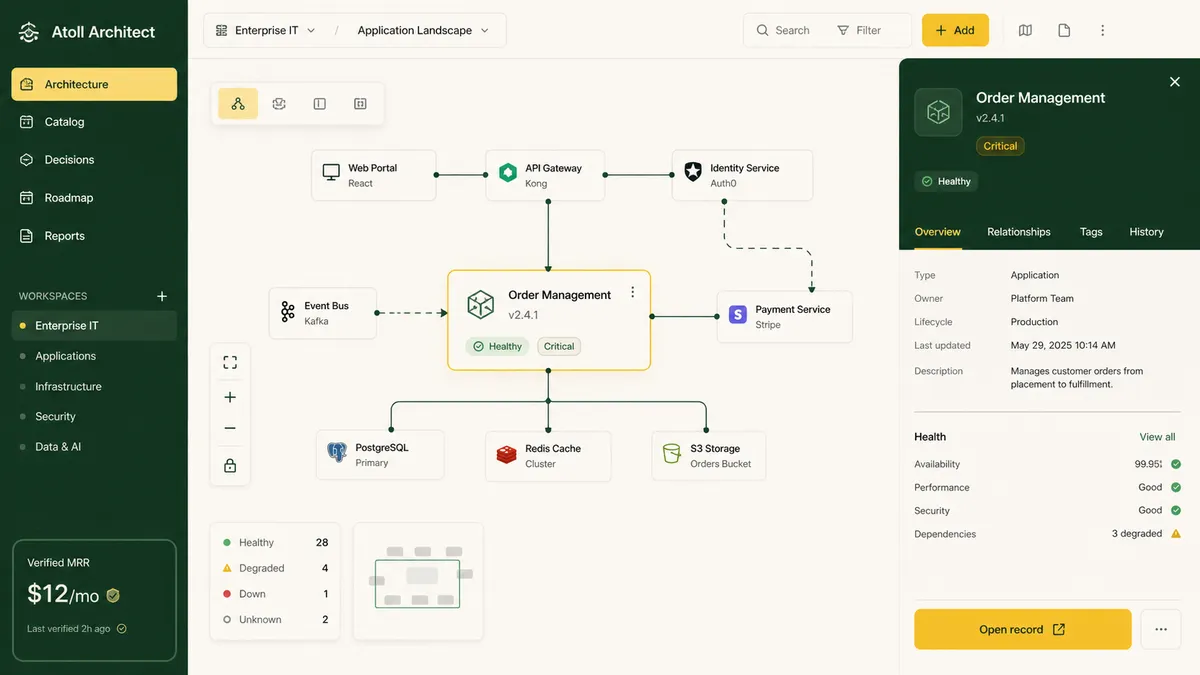
Task: Open the map icon in top bar
Action: coord(1025,30)
